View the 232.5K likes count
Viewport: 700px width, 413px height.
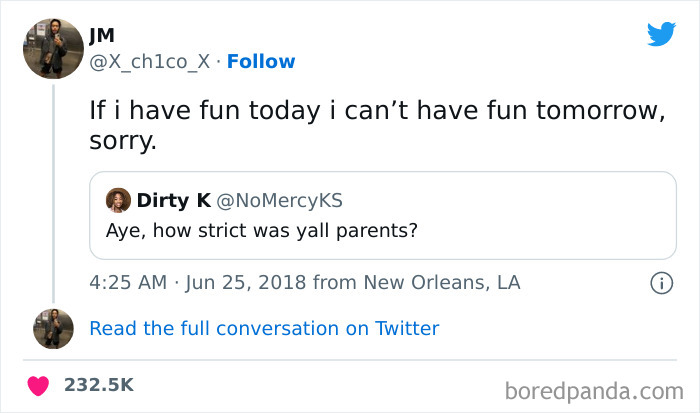coord(99,385)
